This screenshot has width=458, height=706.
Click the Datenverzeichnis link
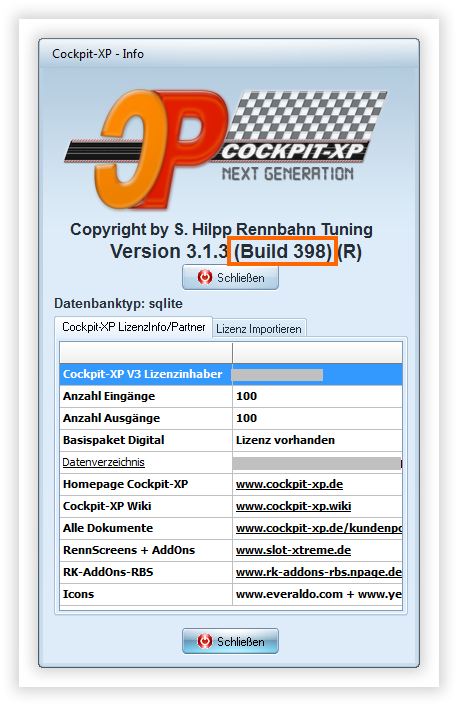tap(104, 462)
